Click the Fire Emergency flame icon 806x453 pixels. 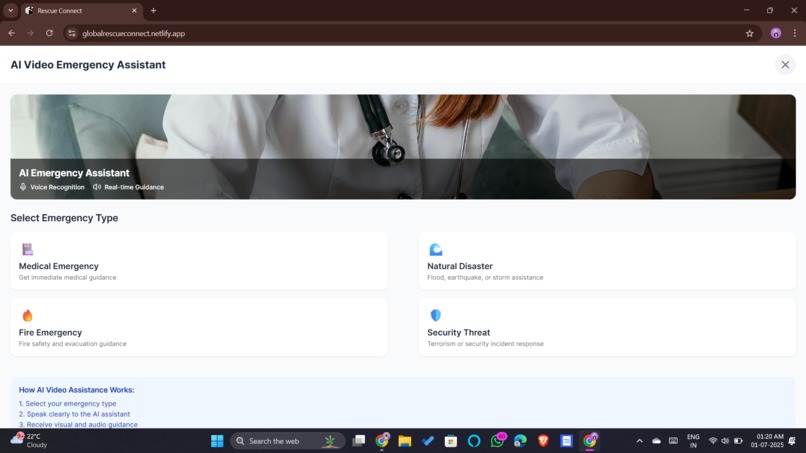click(x=27, y=315)
